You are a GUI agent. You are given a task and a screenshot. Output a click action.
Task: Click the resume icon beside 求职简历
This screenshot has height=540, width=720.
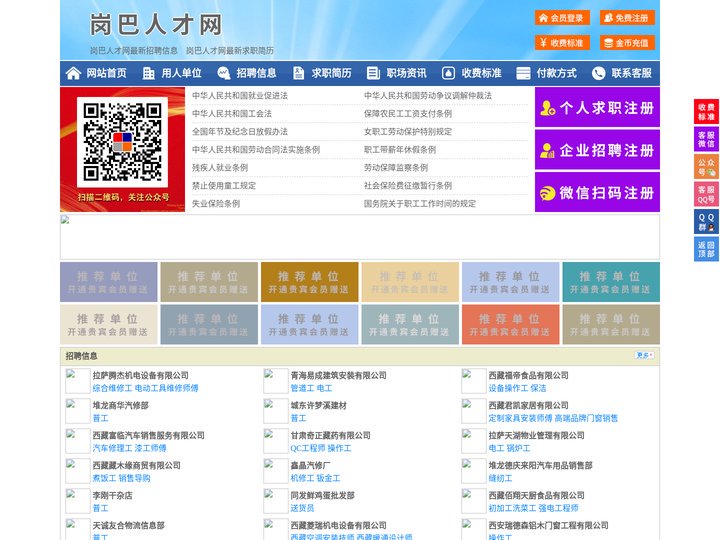(298, 73)
